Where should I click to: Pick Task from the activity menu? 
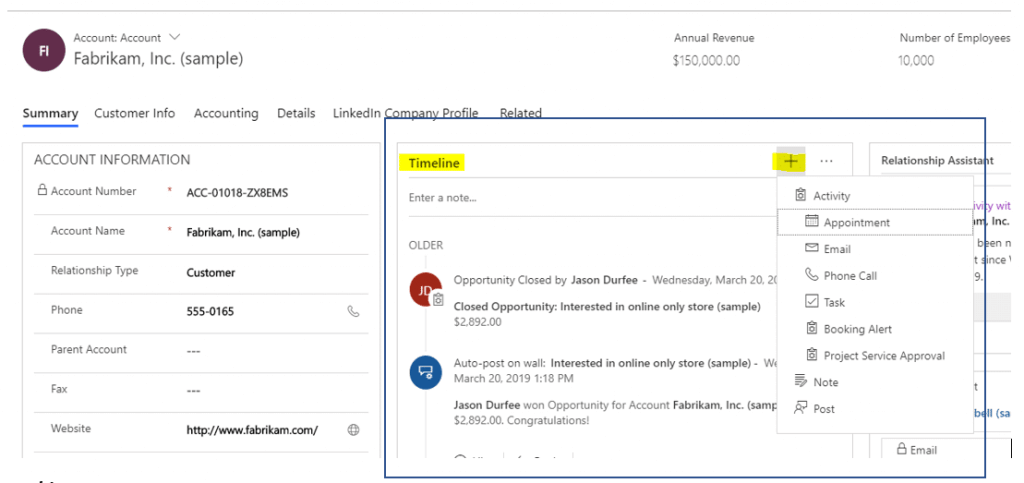(x=834, y=302)
